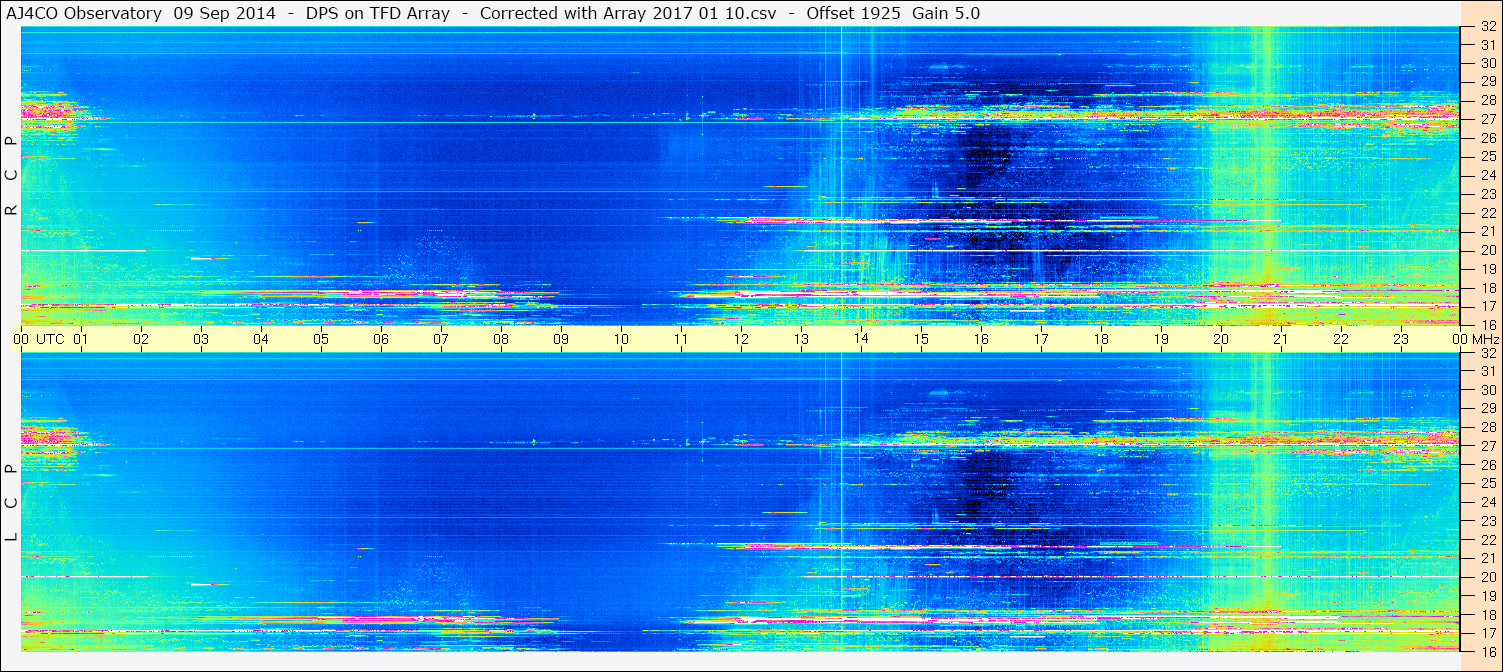Click the 24 MHz label in LCP panel
The height and width of the screenshot is (672, 1503).
pyautogui.click(x=1487, y=502)
